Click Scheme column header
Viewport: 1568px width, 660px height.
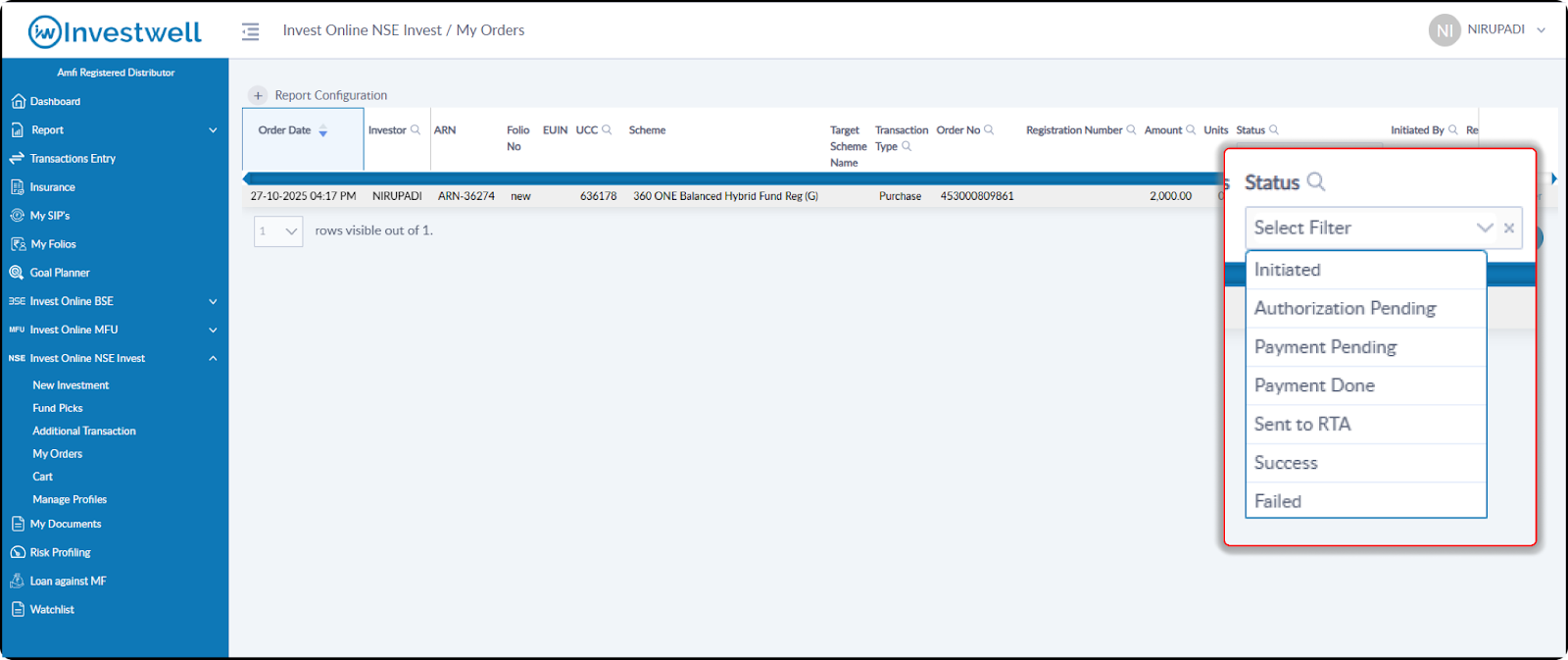click(x=647, y=129)
